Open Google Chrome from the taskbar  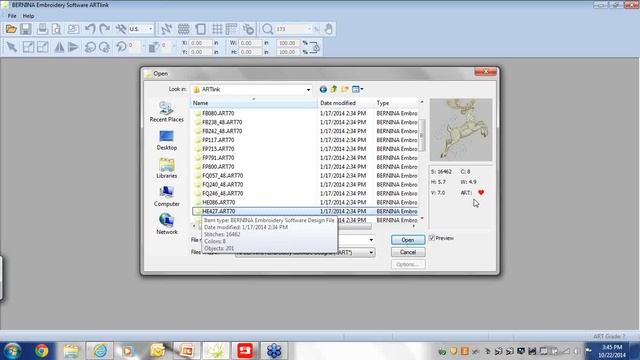click(x=41, y=351)
